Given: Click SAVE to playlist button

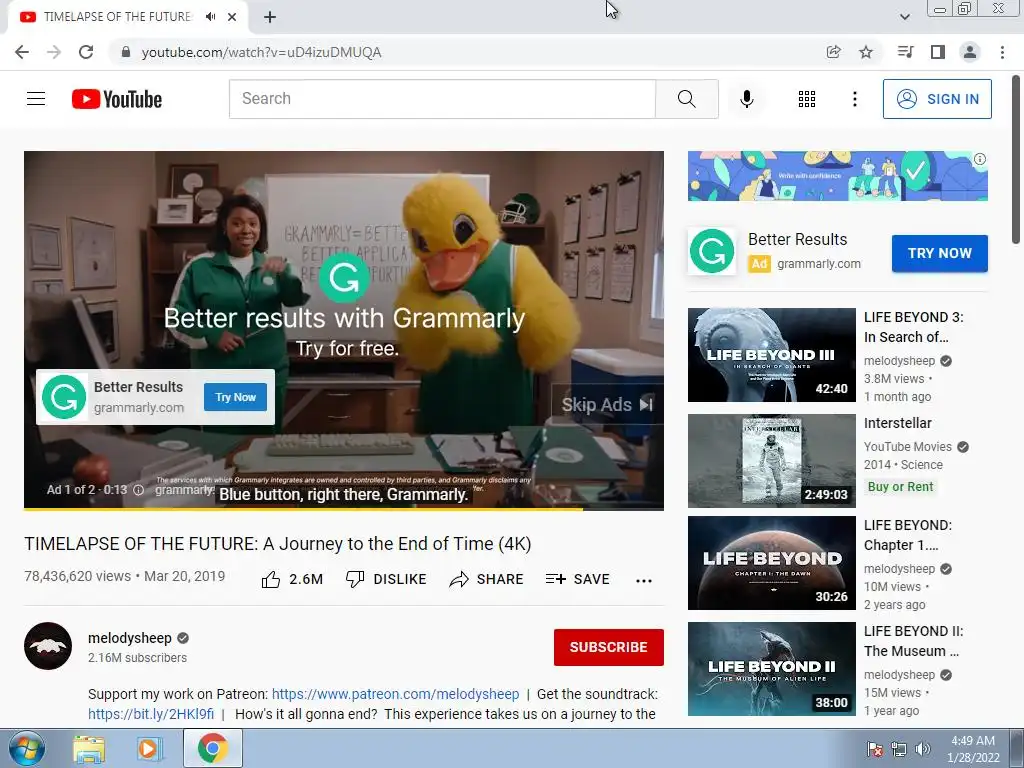Looking at the screenshot, I should pyautogui.click(x=577, y=579).
